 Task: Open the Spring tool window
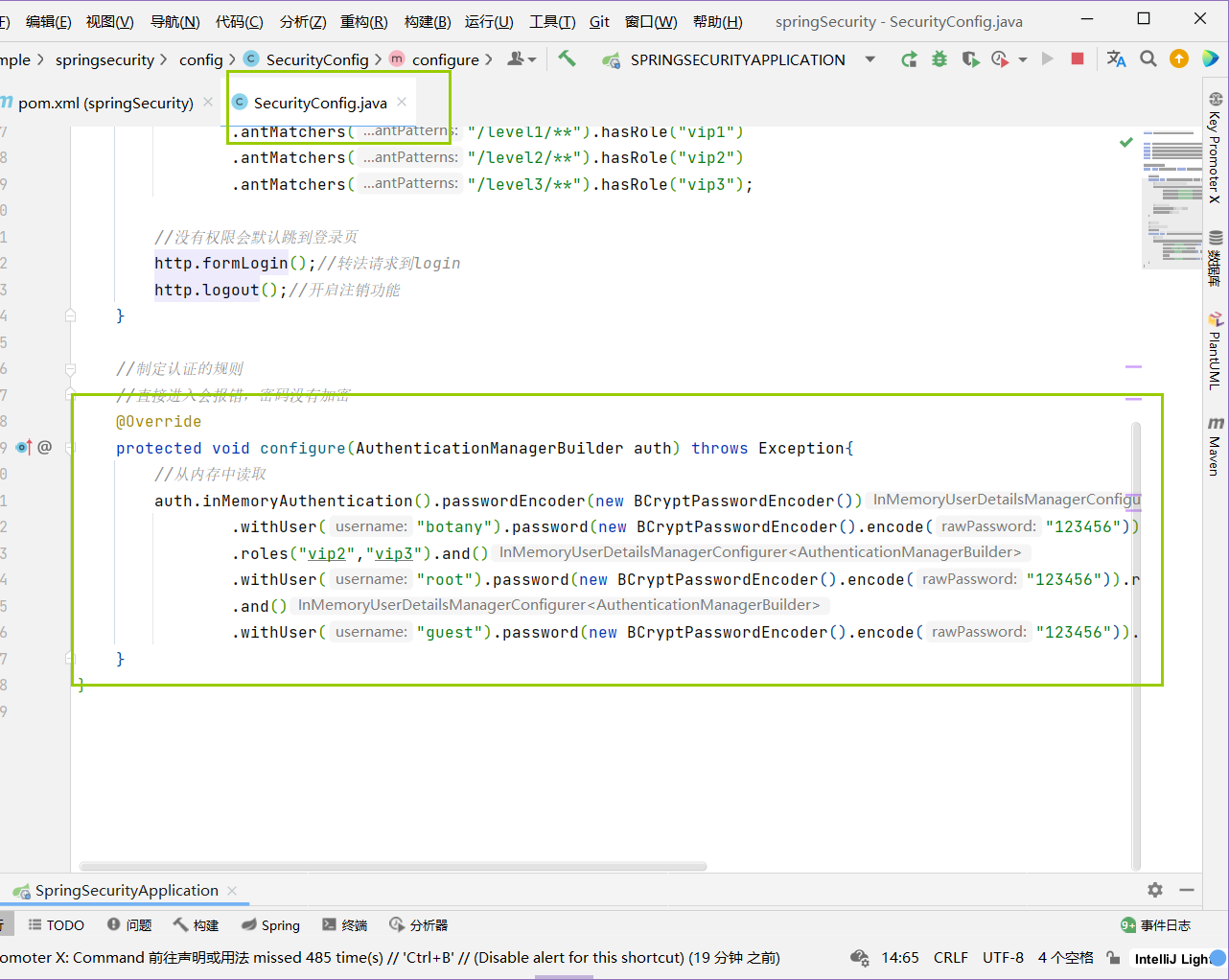[x=270, y=925]
